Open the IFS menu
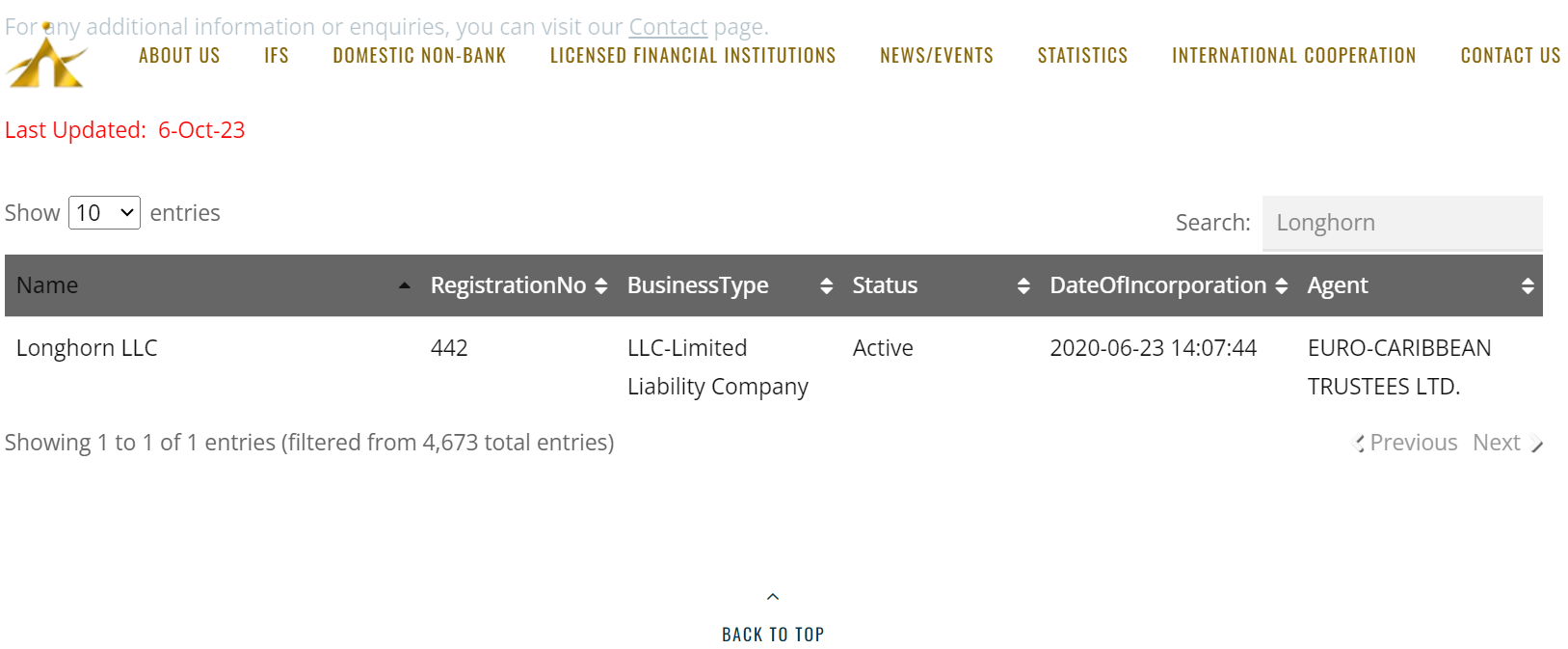1568x649 pixels. (x=277, y=56)
